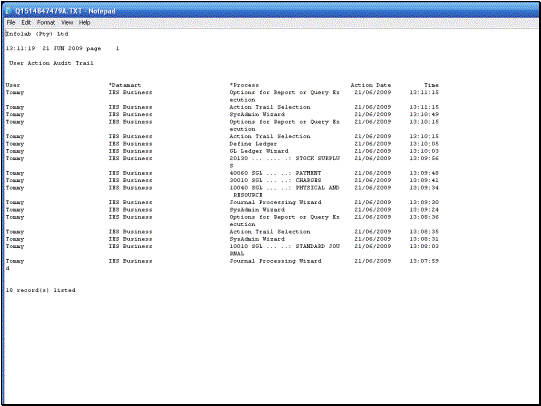
Task: Click the '*Process' column header text
Action: tap(244, 85)
